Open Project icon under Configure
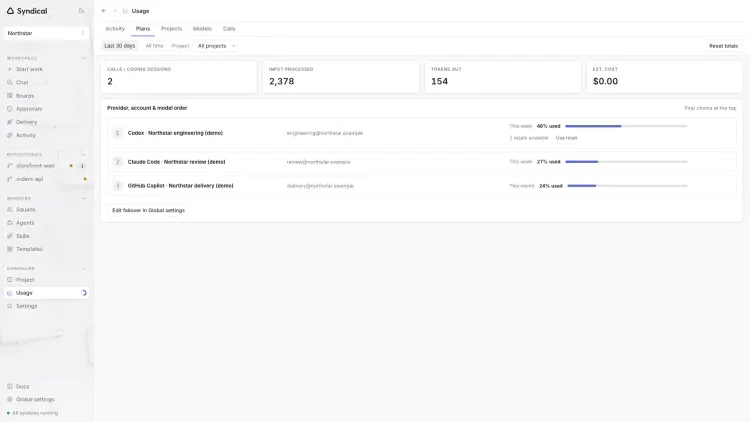750x422 pixels. click(x=10, y=279)
